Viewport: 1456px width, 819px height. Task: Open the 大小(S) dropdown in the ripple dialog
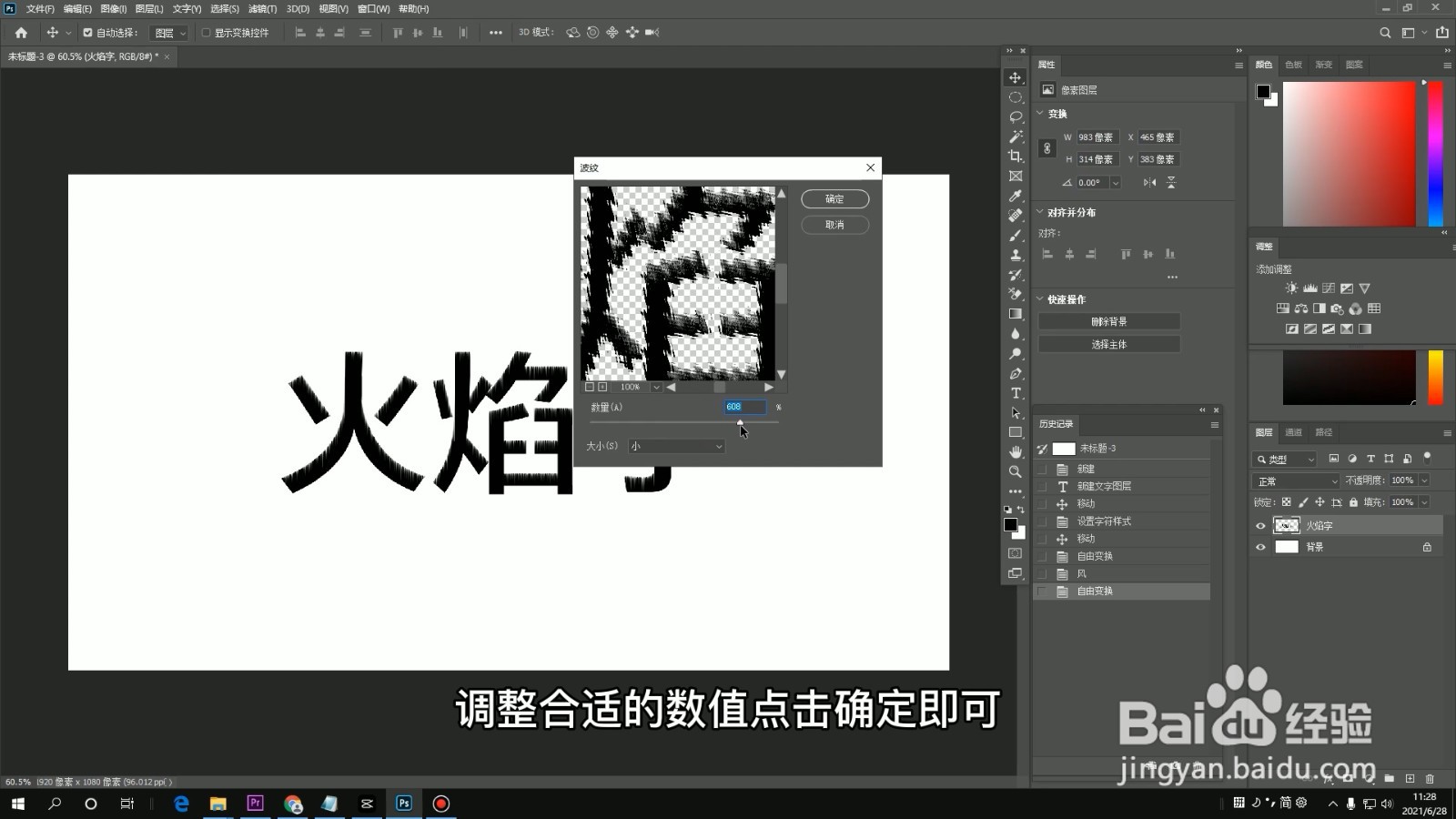click(675, 446)
